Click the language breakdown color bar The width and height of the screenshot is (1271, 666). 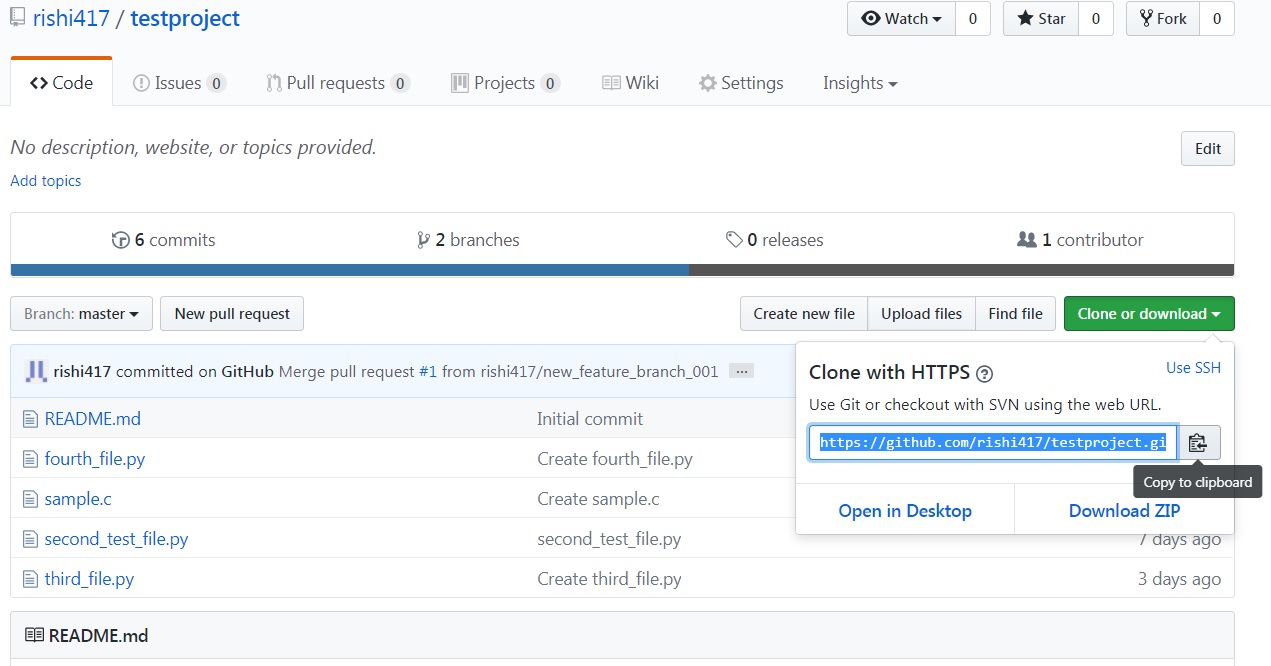pos(622,270)
